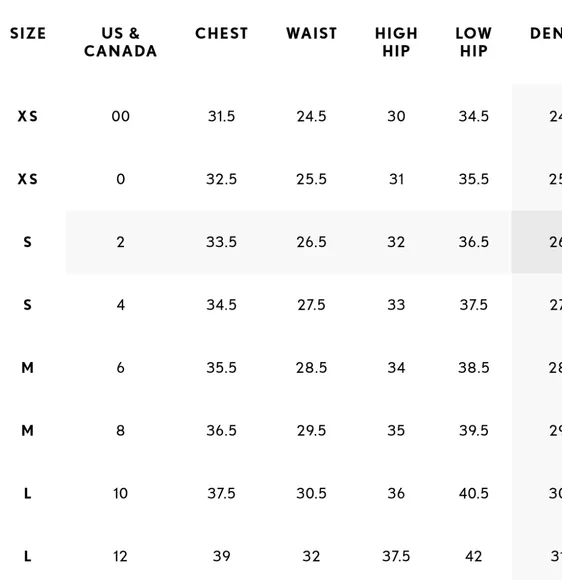Select low hip value 42
The width and height of the screenshot is (562, 580).
pos(474,556)
